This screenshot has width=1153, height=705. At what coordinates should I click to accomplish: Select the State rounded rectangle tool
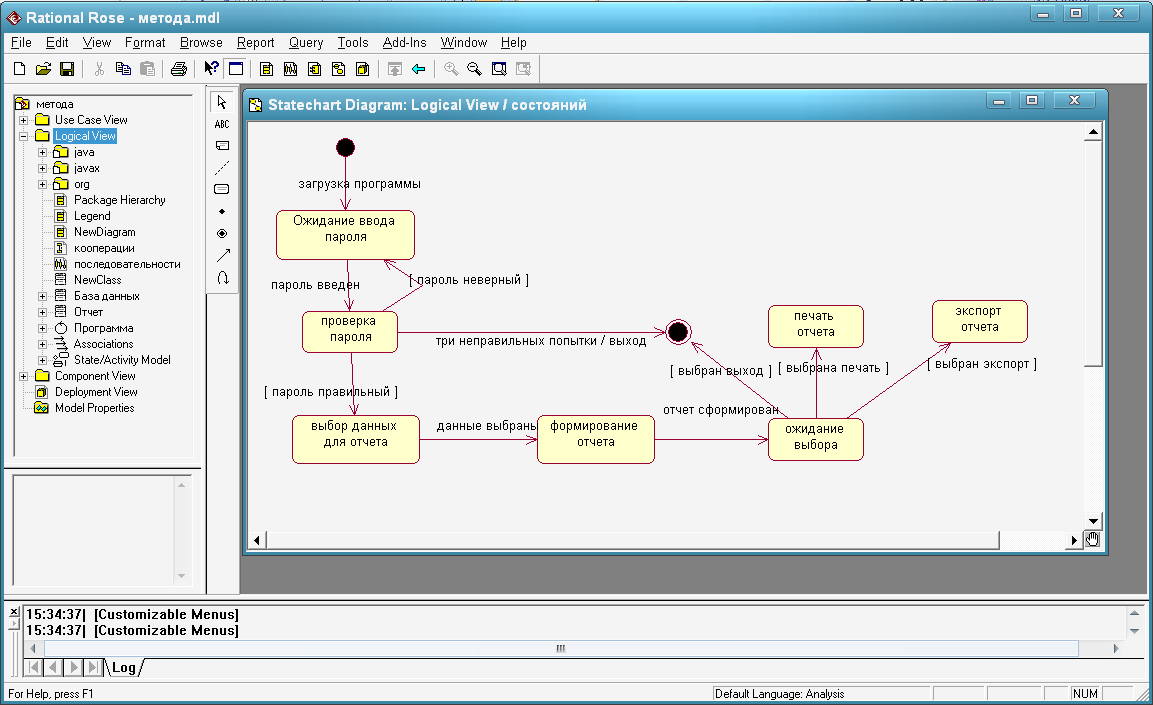pyautogui.click(x=222, y=190)
